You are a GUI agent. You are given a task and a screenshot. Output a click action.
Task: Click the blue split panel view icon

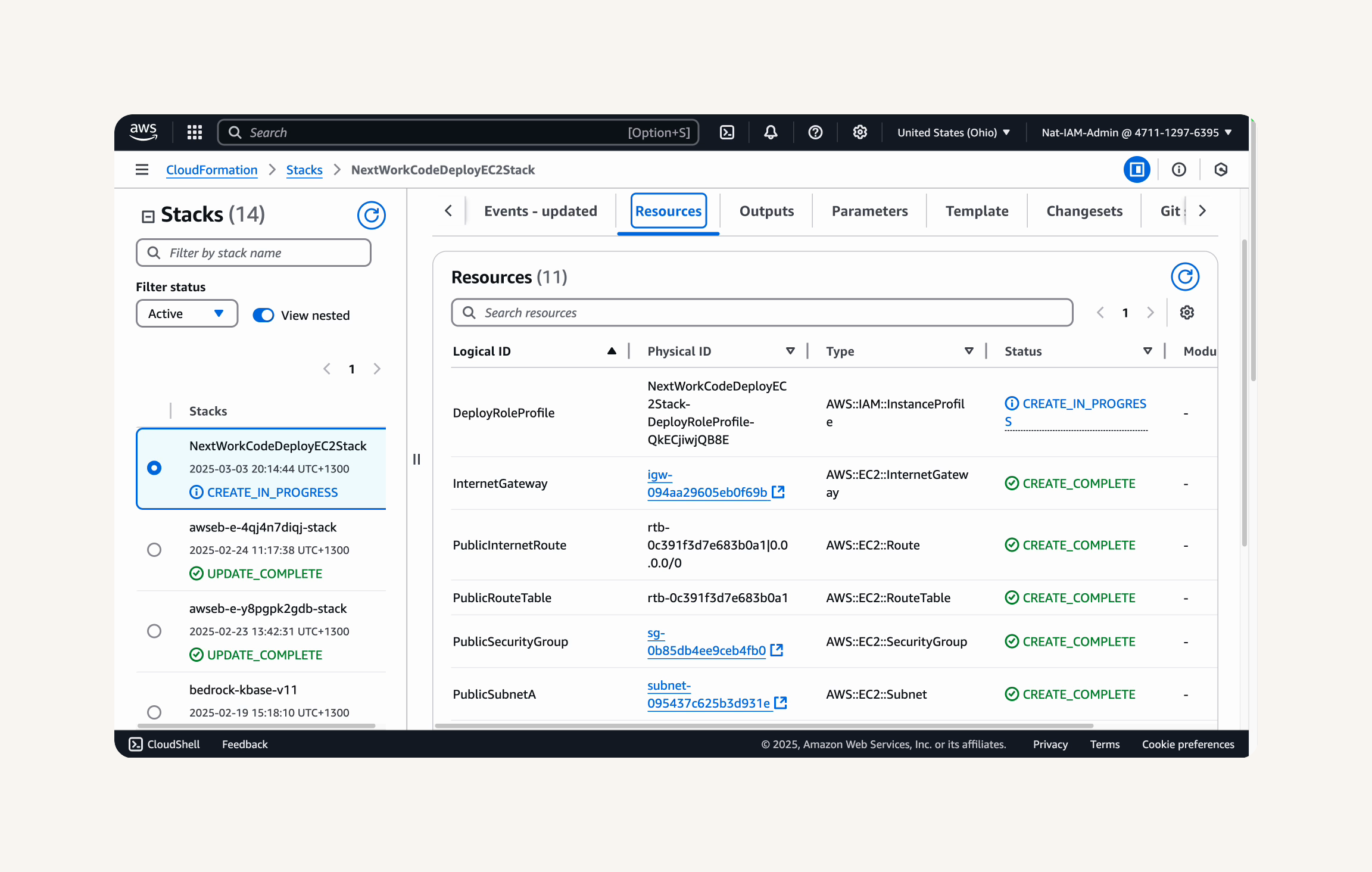click(1137, 170)
